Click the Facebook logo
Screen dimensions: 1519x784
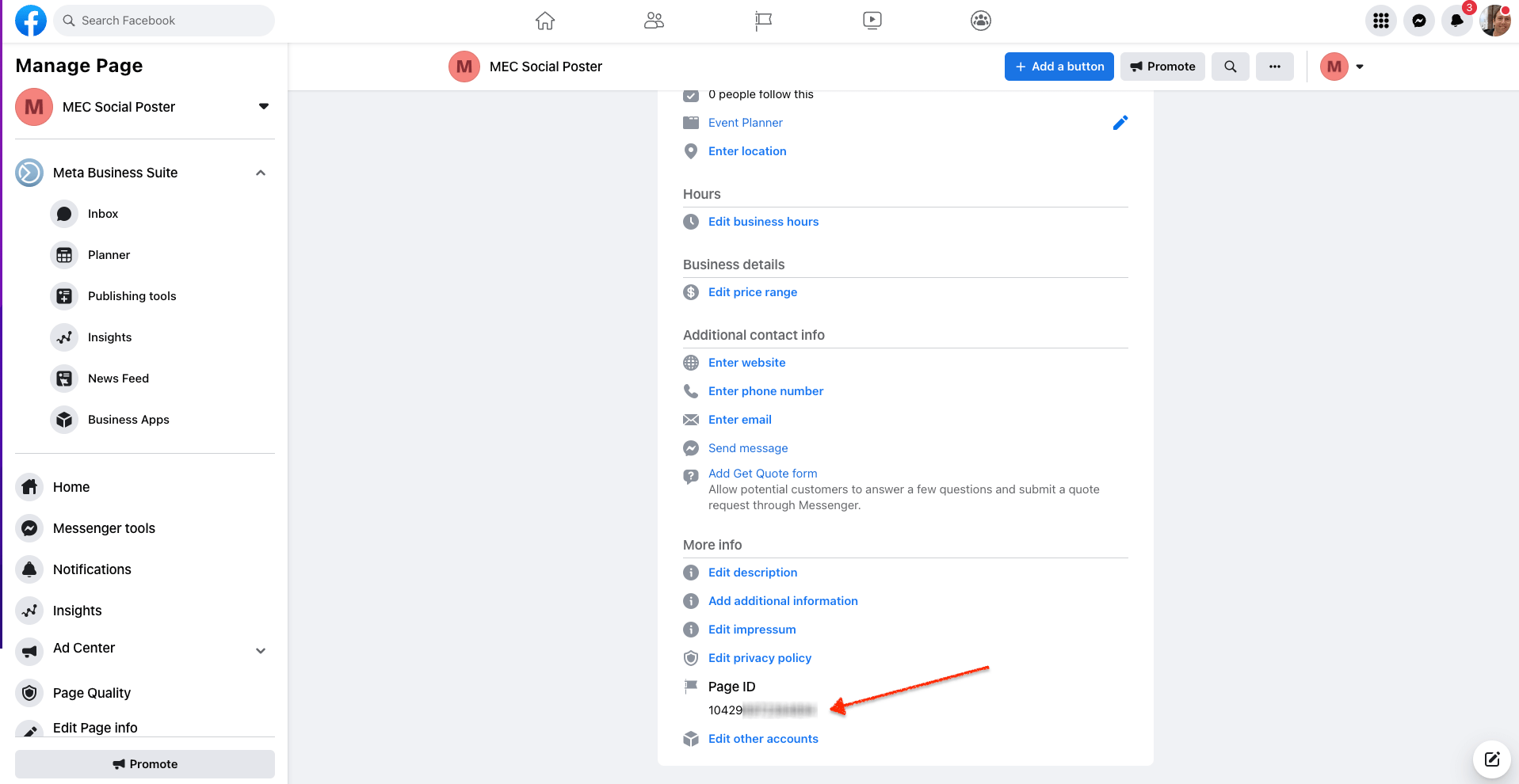click(x=31, y=21)
